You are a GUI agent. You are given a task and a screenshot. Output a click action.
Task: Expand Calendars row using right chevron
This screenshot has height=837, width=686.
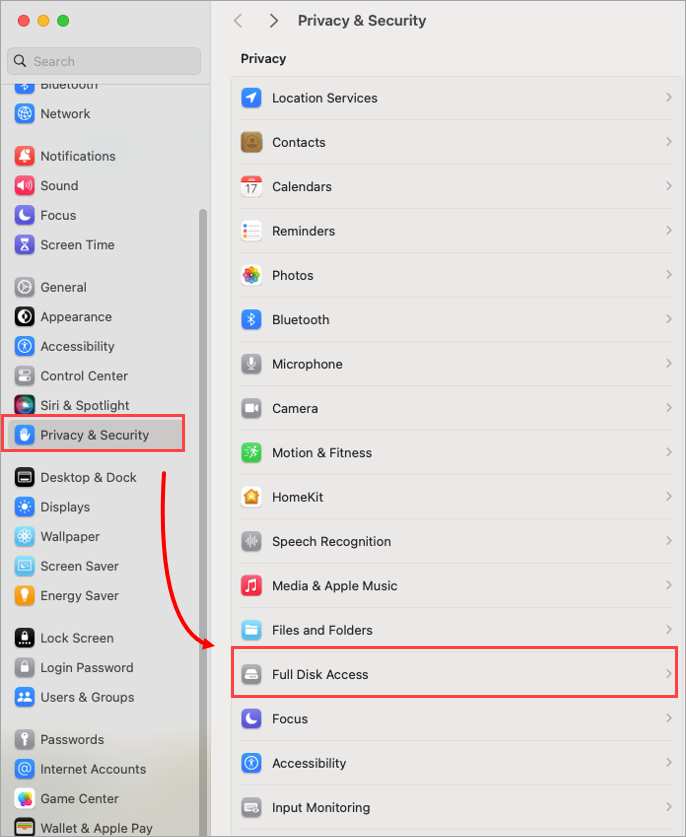pyautogui.click(x=668, y=186)
